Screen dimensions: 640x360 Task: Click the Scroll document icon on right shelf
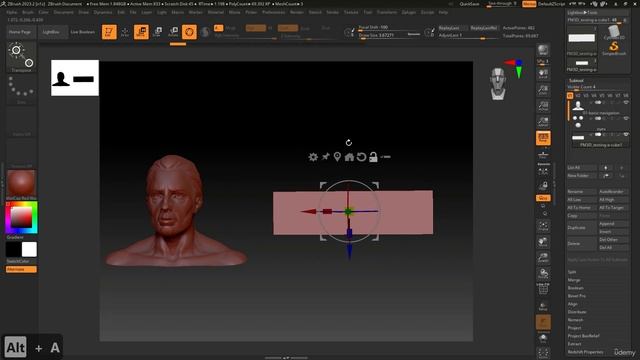(x=543, y=74)
